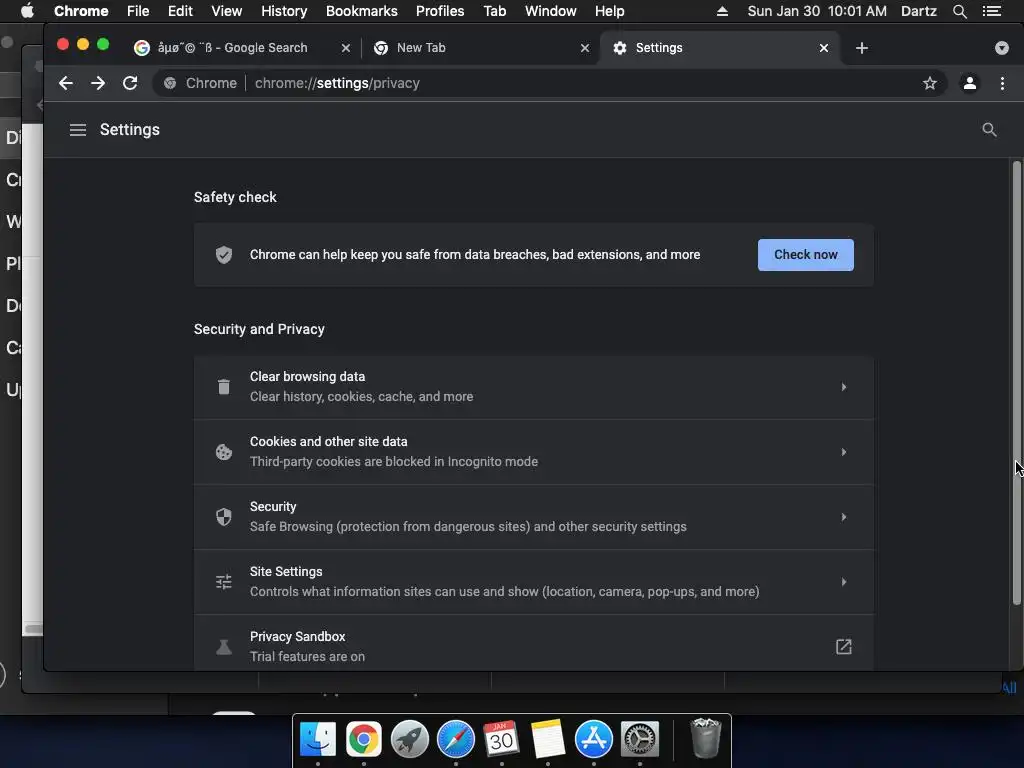Click the Site Settings sliders icon
Screen dimensions: 1024x768
click(x=224, y=581)
